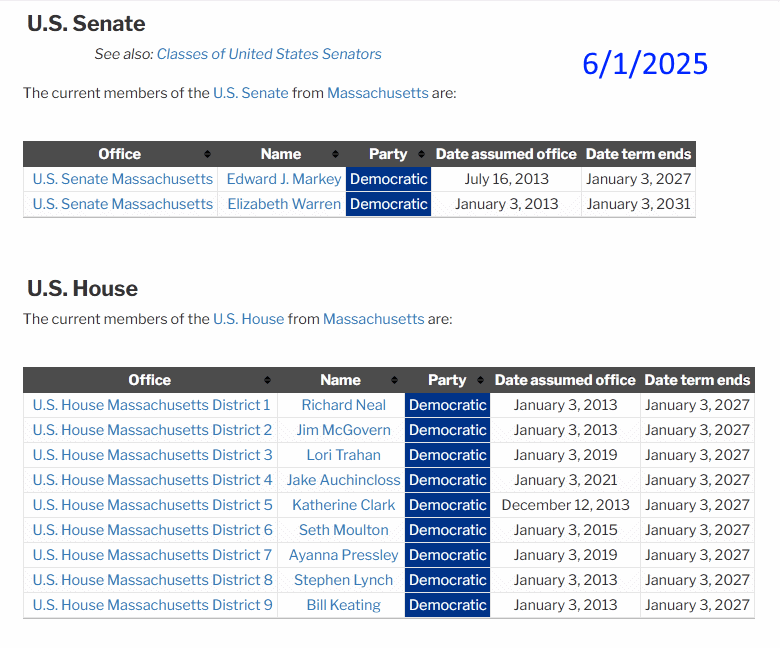Image resolution: width=780 pixels, height=648 pixels.
Task: Open Stephen Lynch's page
Action: pos(344,580)
